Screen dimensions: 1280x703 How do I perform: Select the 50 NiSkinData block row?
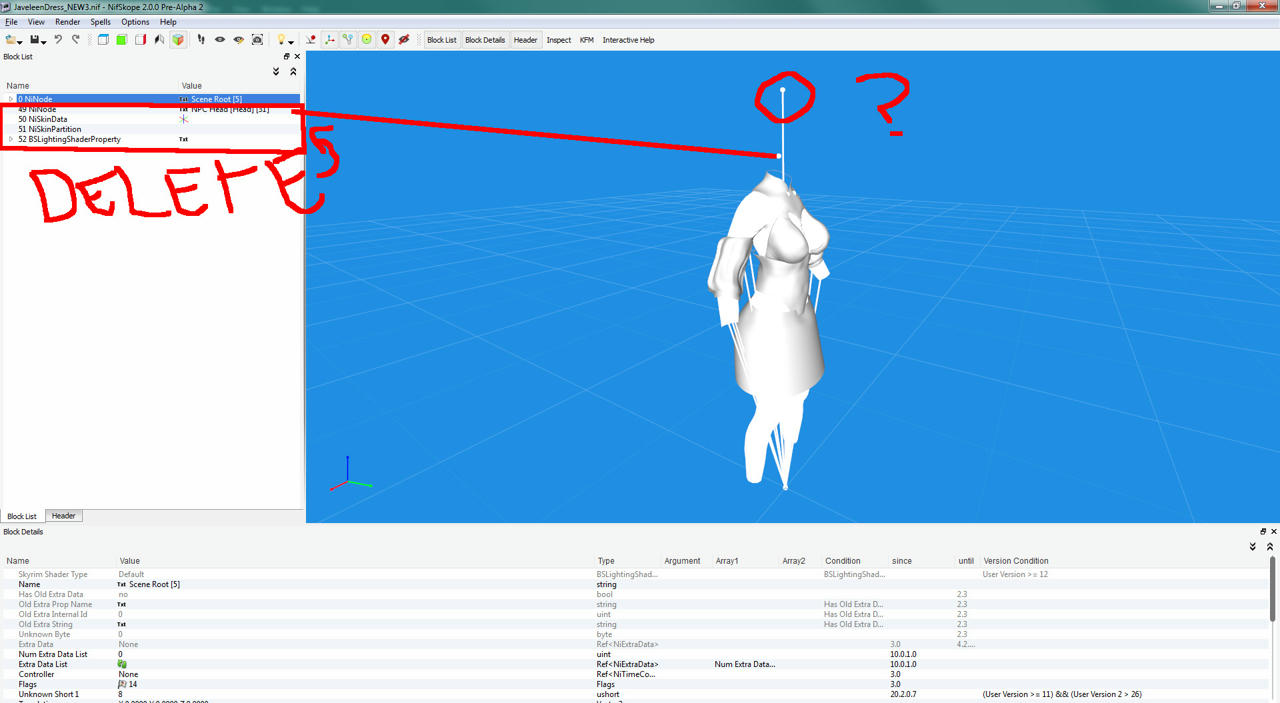(150, 119)
